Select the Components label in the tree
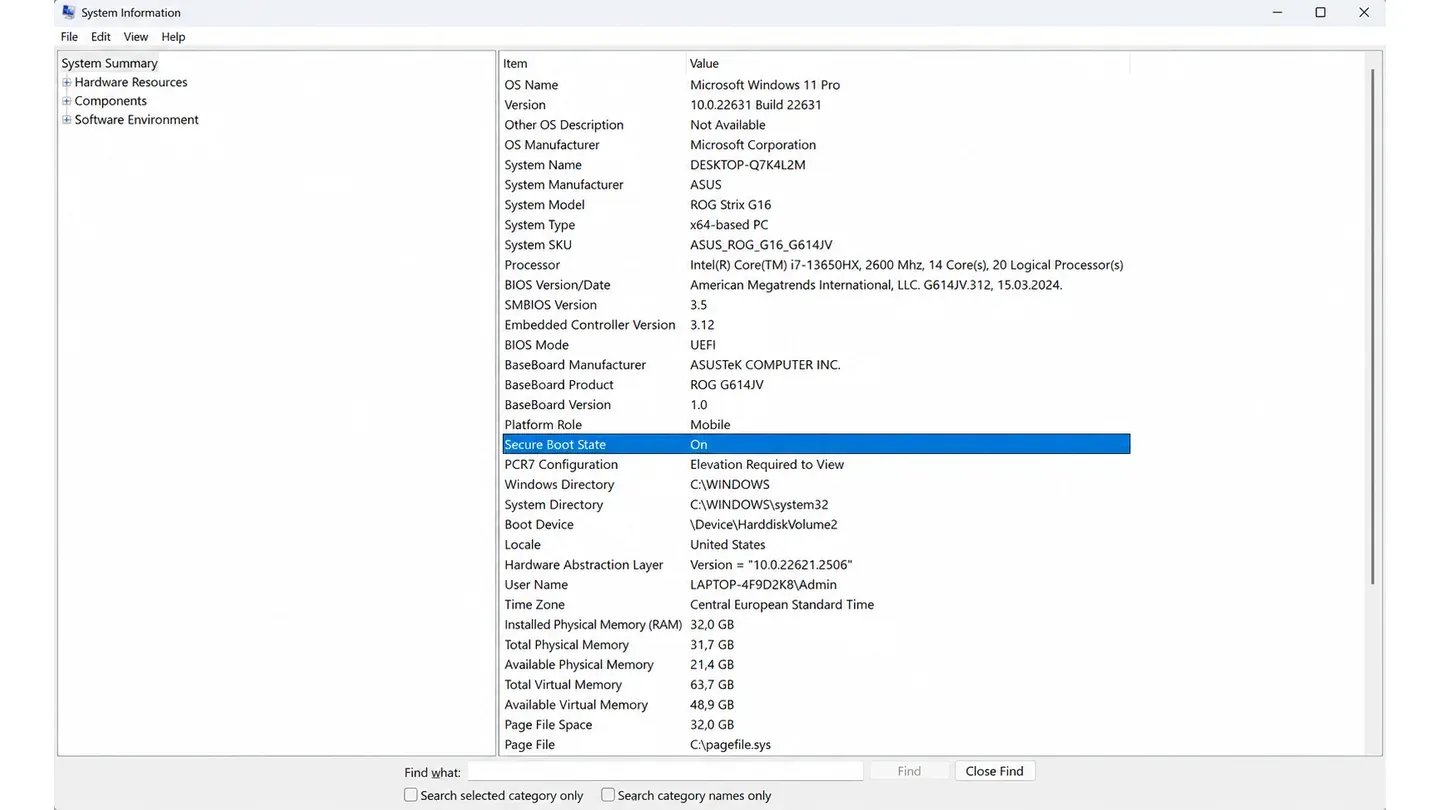The height and width of the screenshot is (810, 1440). click(111, 101)
